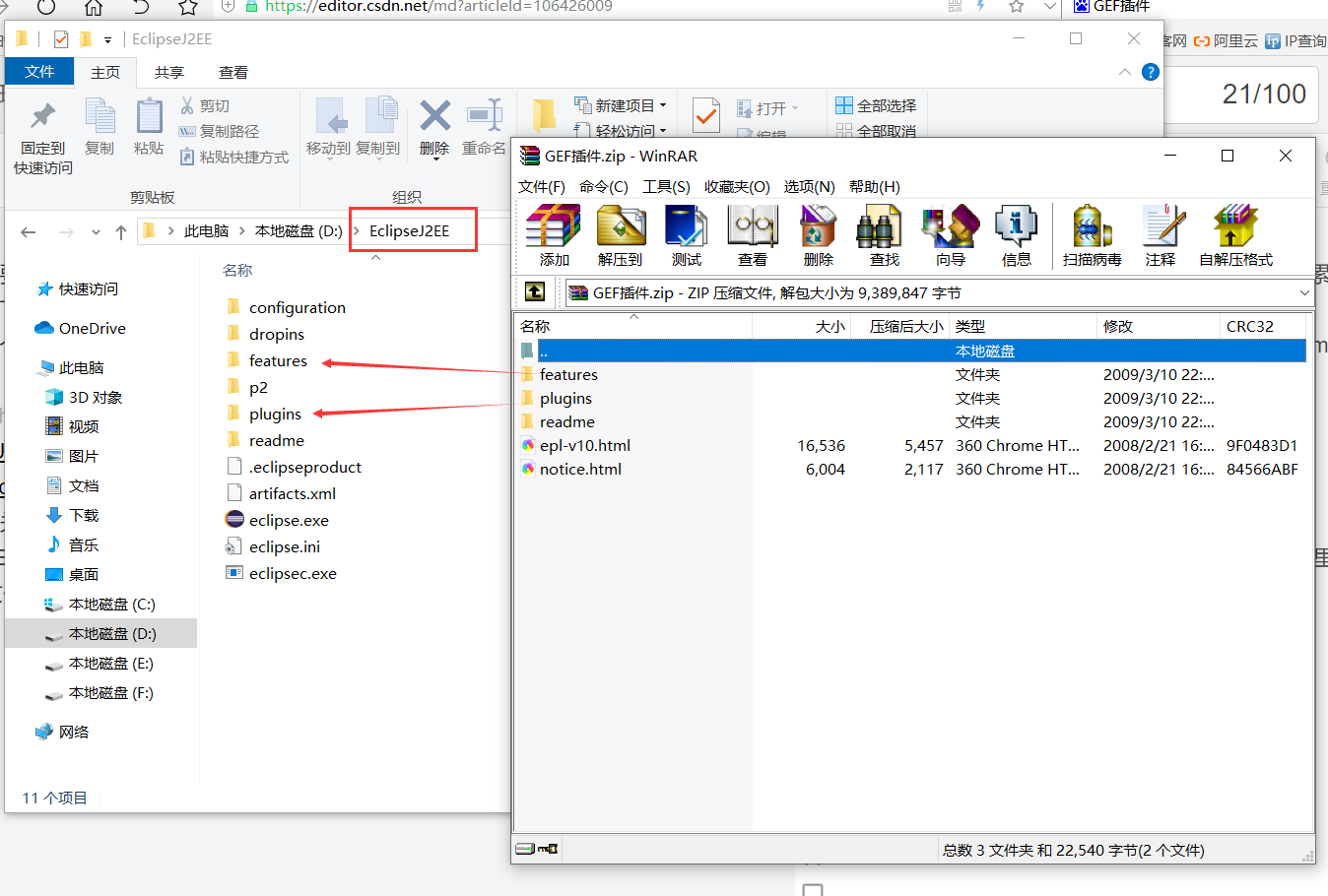Click the WinRAR Add (添加) icon

(x=554, y=235)
